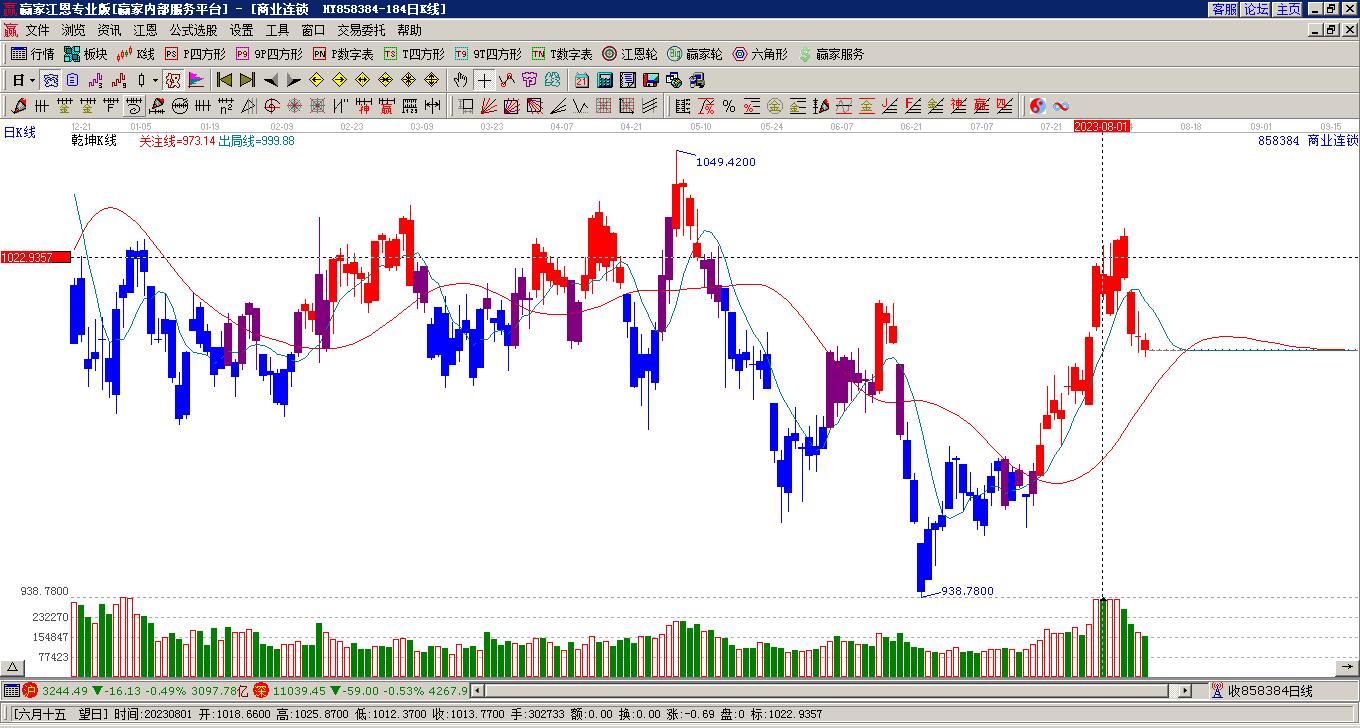Viewport: 1360px width, 728px height.
Task: Open the calculator icon
Action: coord(605,80)
